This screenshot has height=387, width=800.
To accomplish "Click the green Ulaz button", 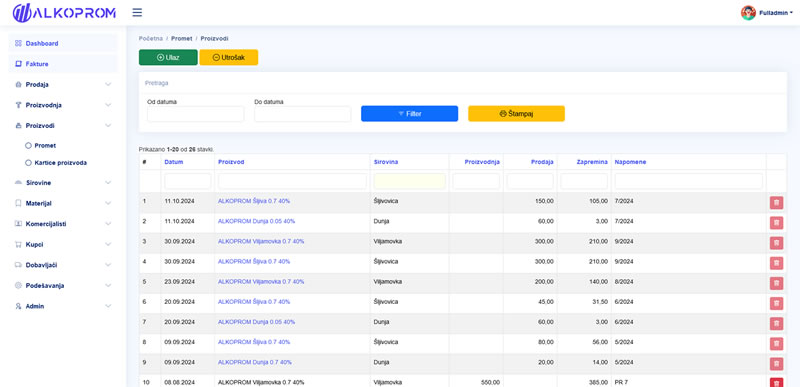I will click(x=168, y=58).
